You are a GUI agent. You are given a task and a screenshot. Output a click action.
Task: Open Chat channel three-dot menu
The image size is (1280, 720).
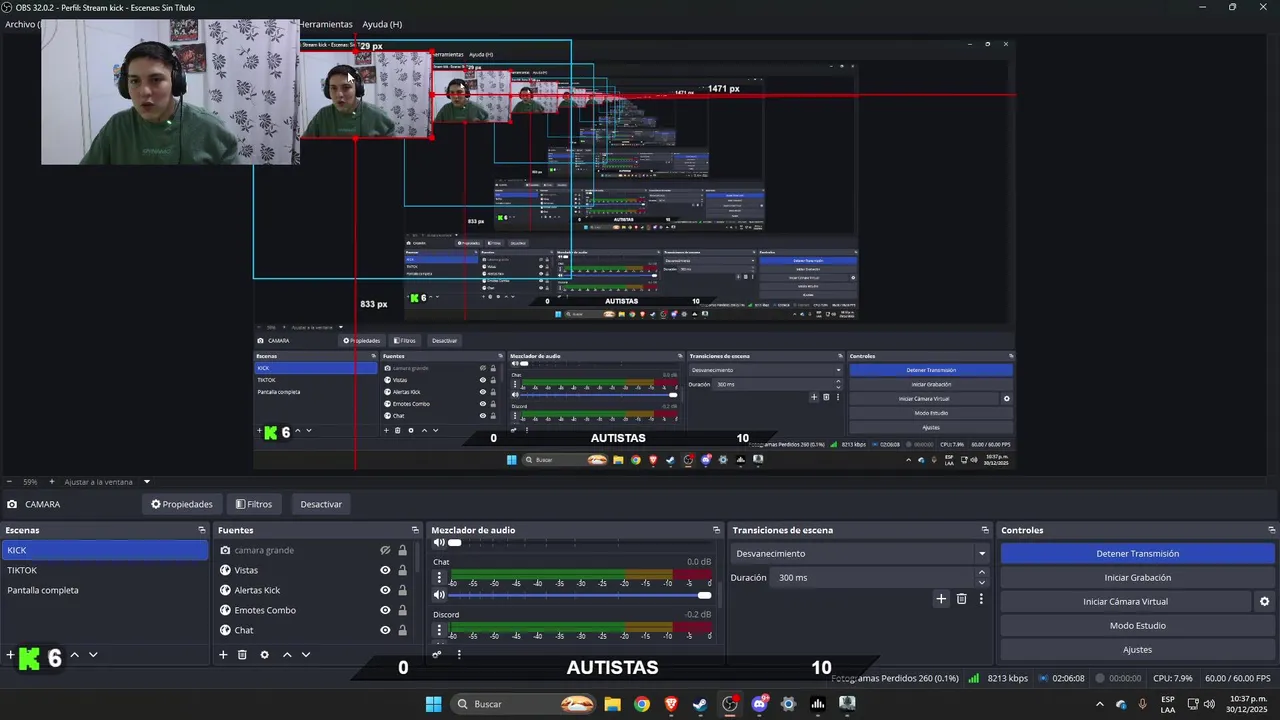tap(439, 577)
